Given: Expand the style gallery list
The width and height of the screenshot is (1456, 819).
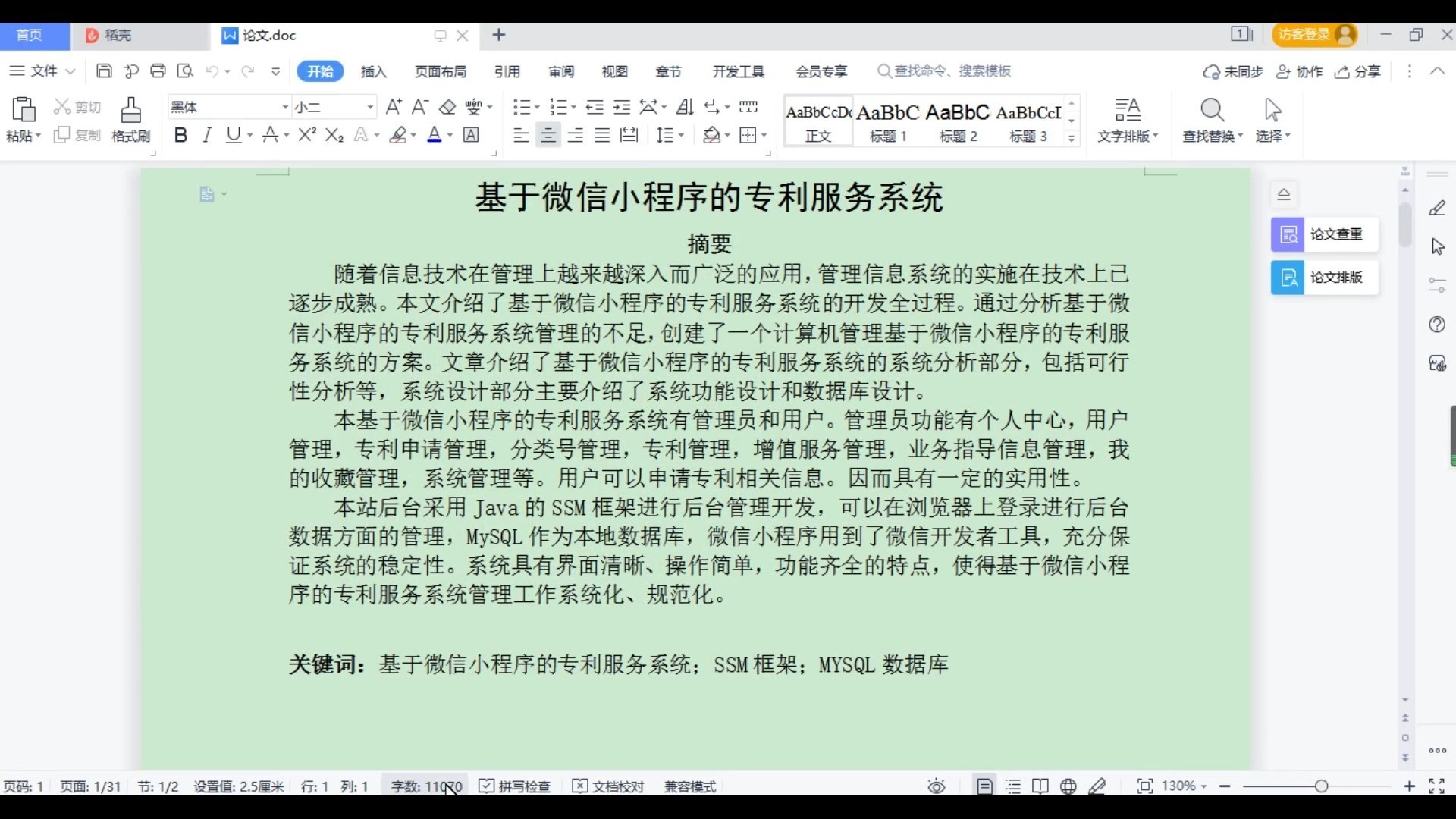Looking at the screenshot, I should pyautogui.click(x=1072, y=137).
